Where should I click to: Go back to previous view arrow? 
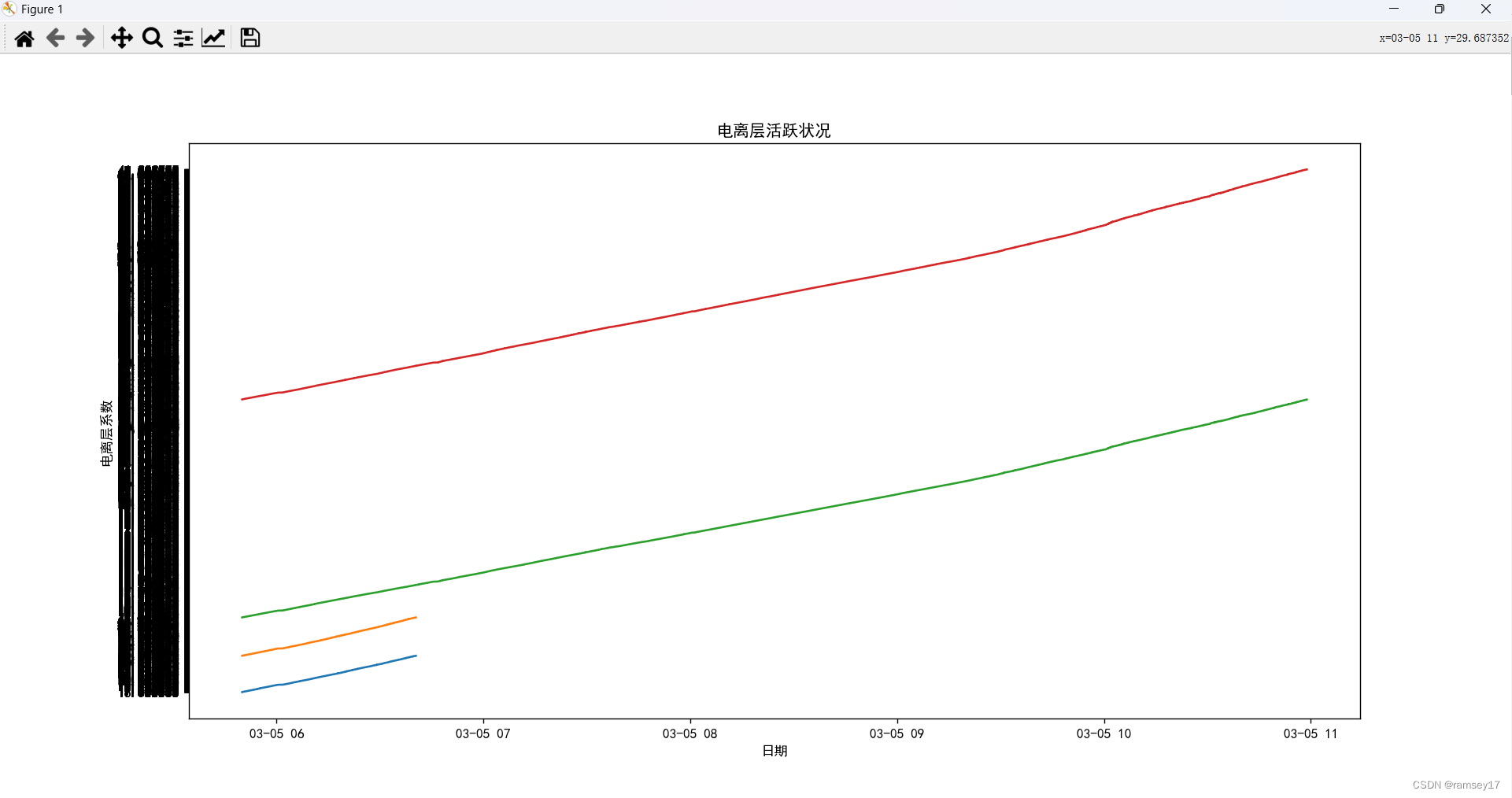point(55,38)
